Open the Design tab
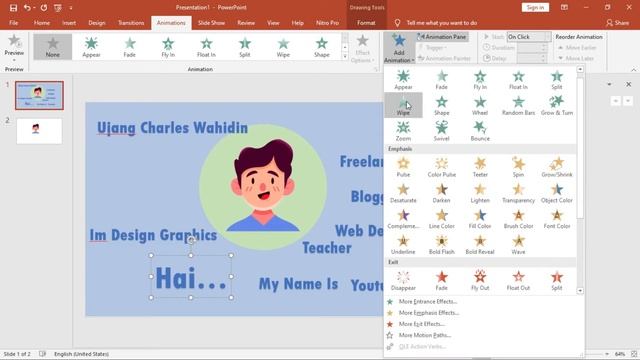This screenshot has width=640, height=360. pos(97,23)
